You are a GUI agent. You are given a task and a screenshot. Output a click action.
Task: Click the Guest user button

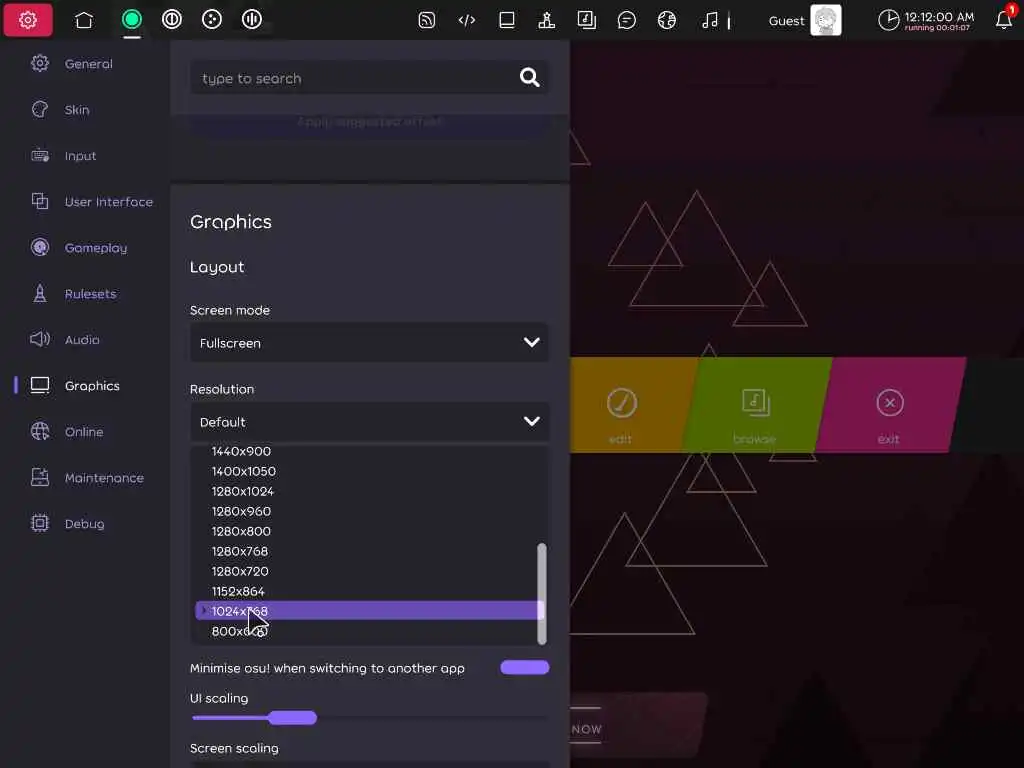tap(805, 20)
